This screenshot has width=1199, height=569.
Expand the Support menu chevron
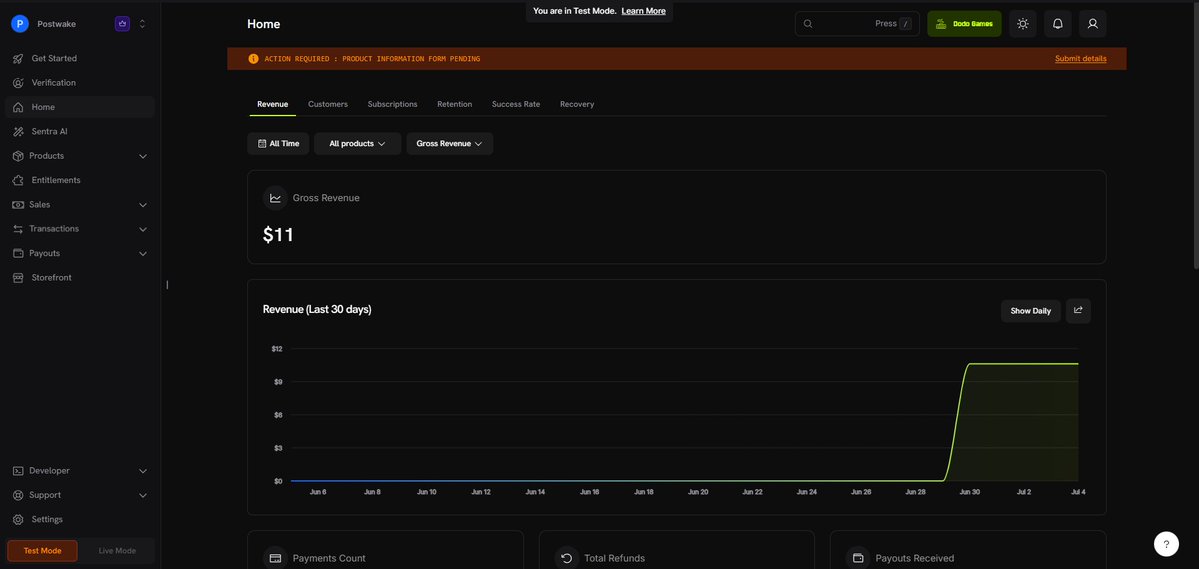[x=143, y=496]
